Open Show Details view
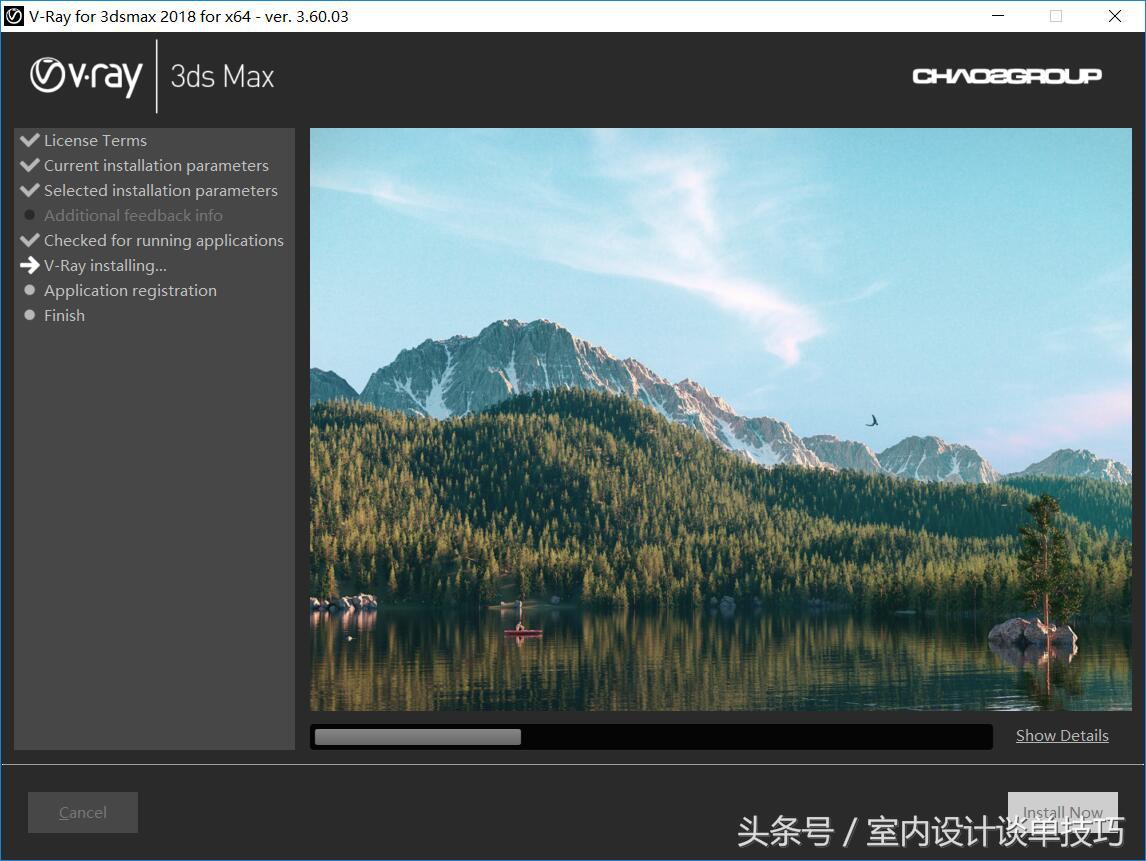Image resolution: width=1146 pixels, height=861 pixels. (1062, 735)
